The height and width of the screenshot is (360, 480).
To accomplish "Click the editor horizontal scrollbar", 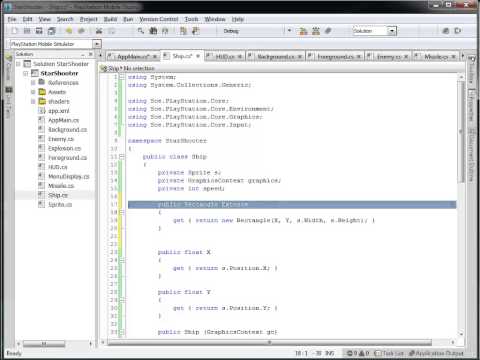I will (269, 342).
